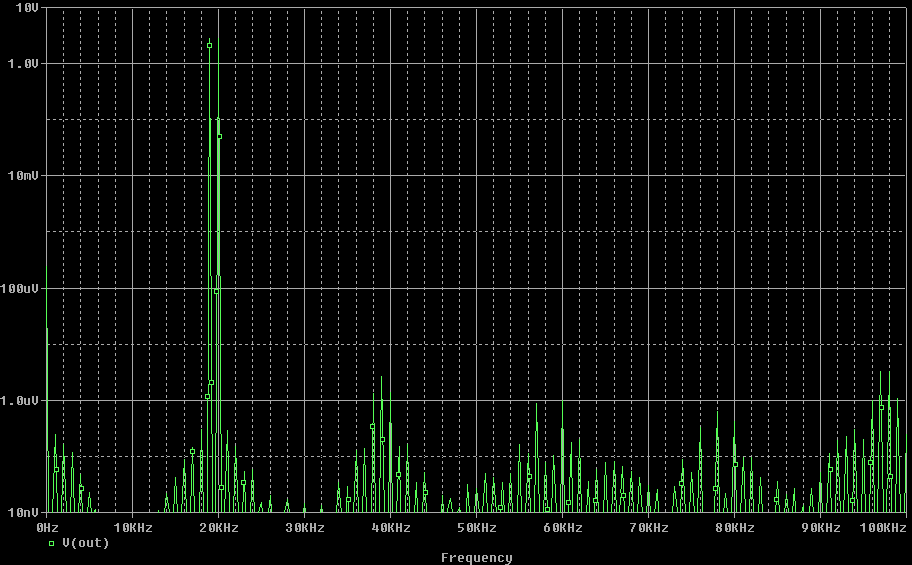912x565 pixels.
Task: Select the 50KHz x-axis tick label
Action: 477,527
